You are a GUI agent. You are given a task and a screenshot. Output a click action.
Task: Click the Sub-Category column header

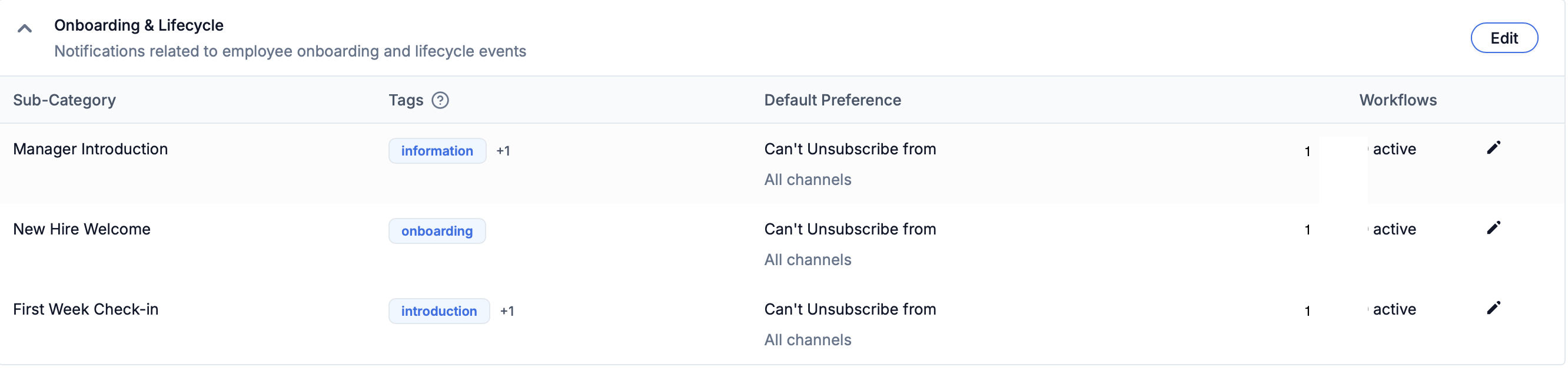click(x=65, y=100)
